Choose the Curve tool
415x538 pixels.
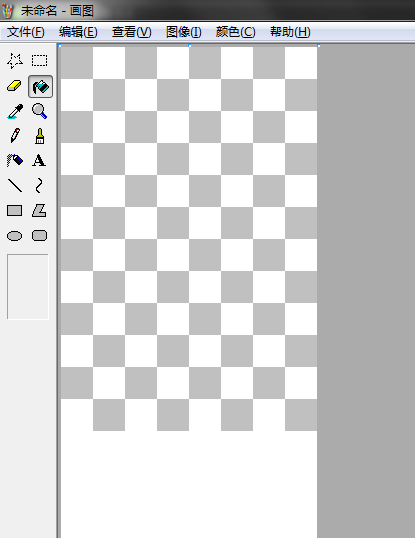pyautogui.click(x=39, y=185)
